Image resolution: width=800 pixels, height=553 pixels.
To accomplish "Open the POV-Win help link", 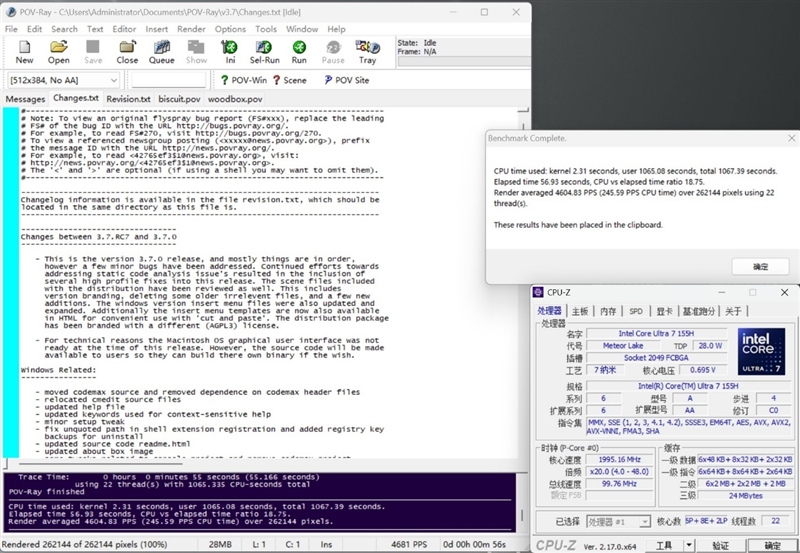I will coord(243,80).
